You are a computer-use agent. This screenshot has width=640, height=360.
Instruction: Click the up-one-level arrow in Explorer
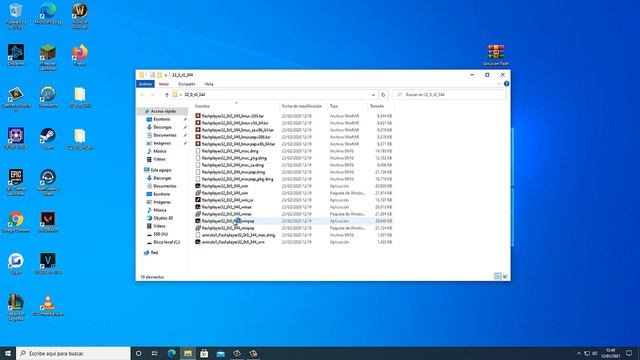tap(167, 95)
